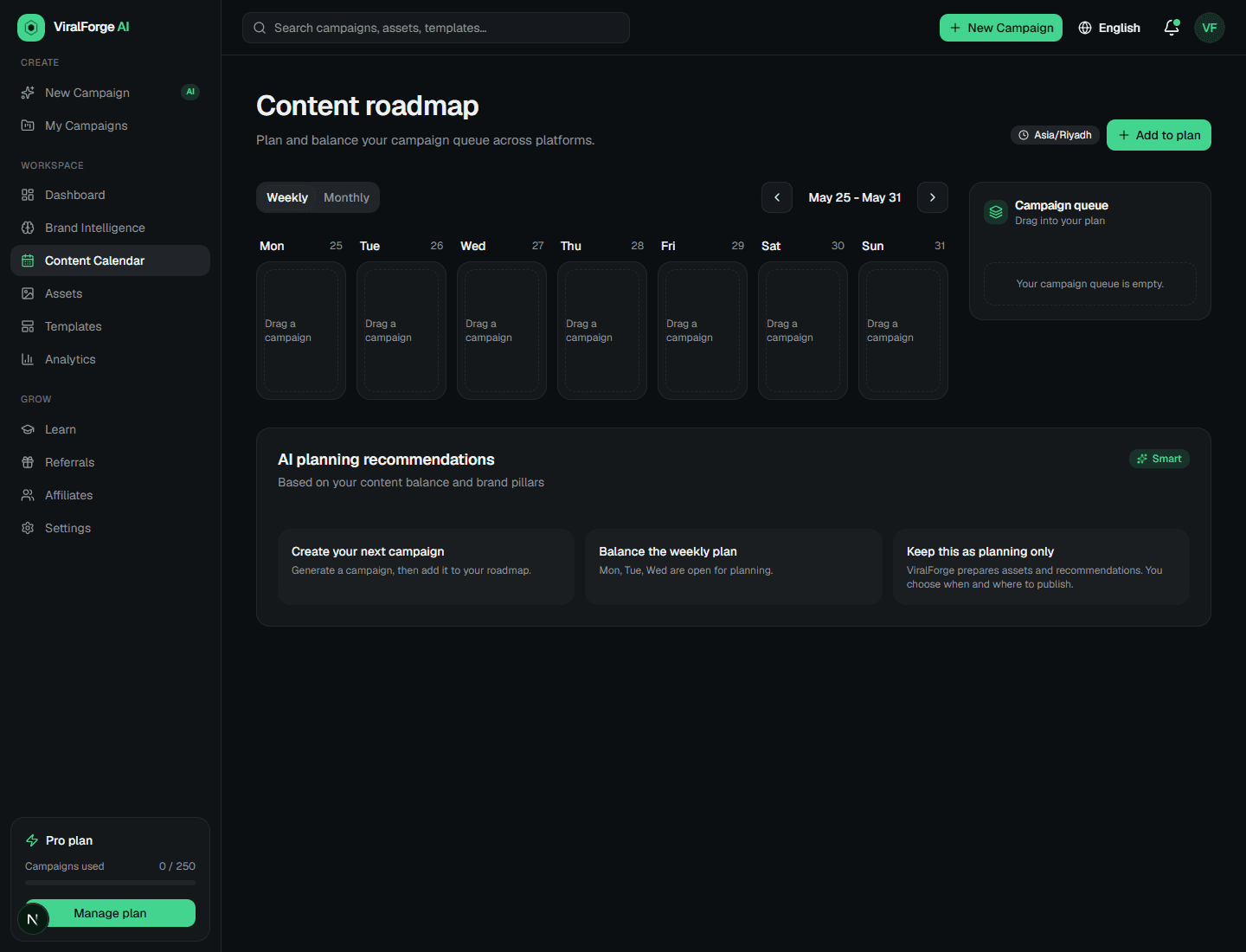Click the Templates layout icon
This screenshot has width=1246, height=952.
28,326
